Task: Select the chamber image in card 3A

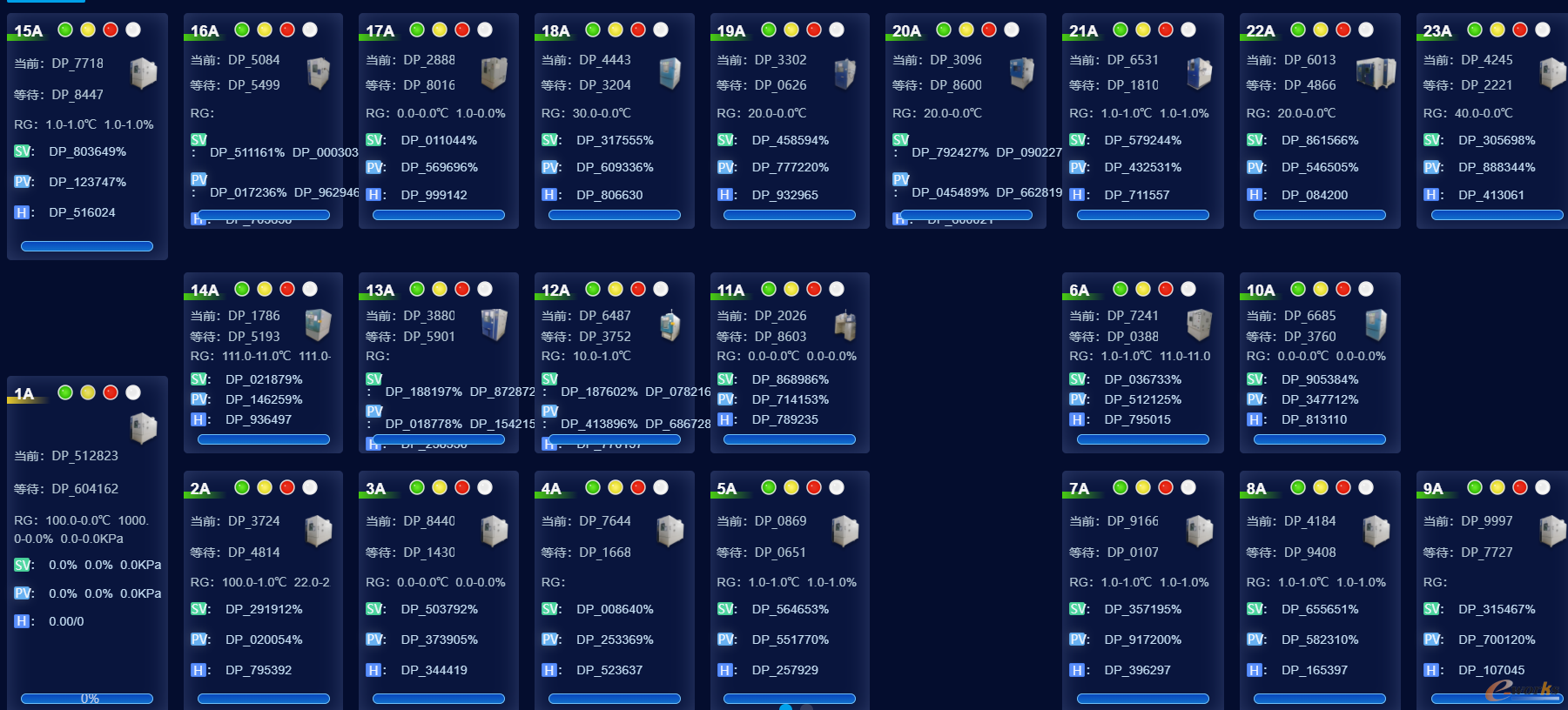Action: tap(495, 531)
